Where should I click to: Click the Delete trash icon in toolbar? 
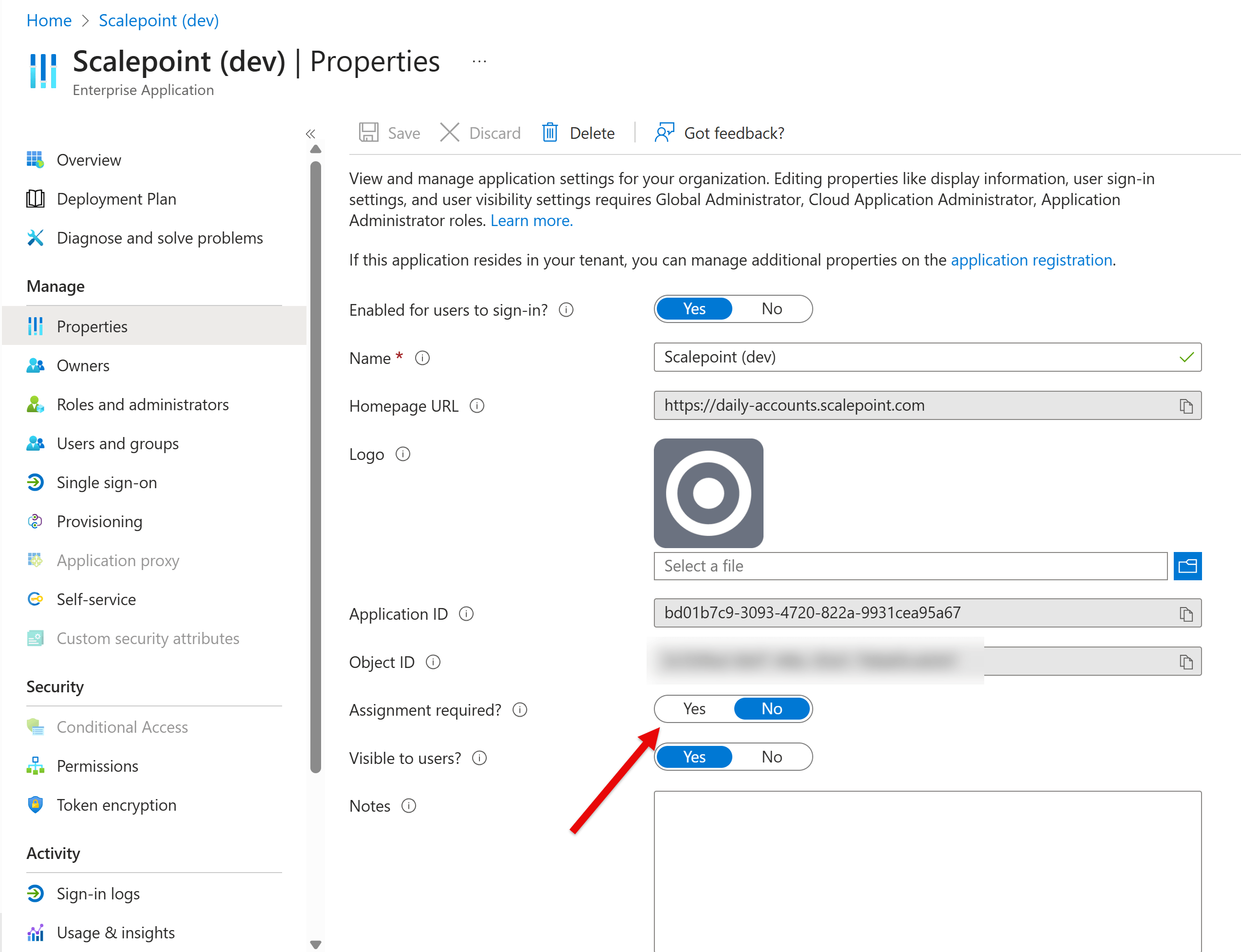[550, 133]
